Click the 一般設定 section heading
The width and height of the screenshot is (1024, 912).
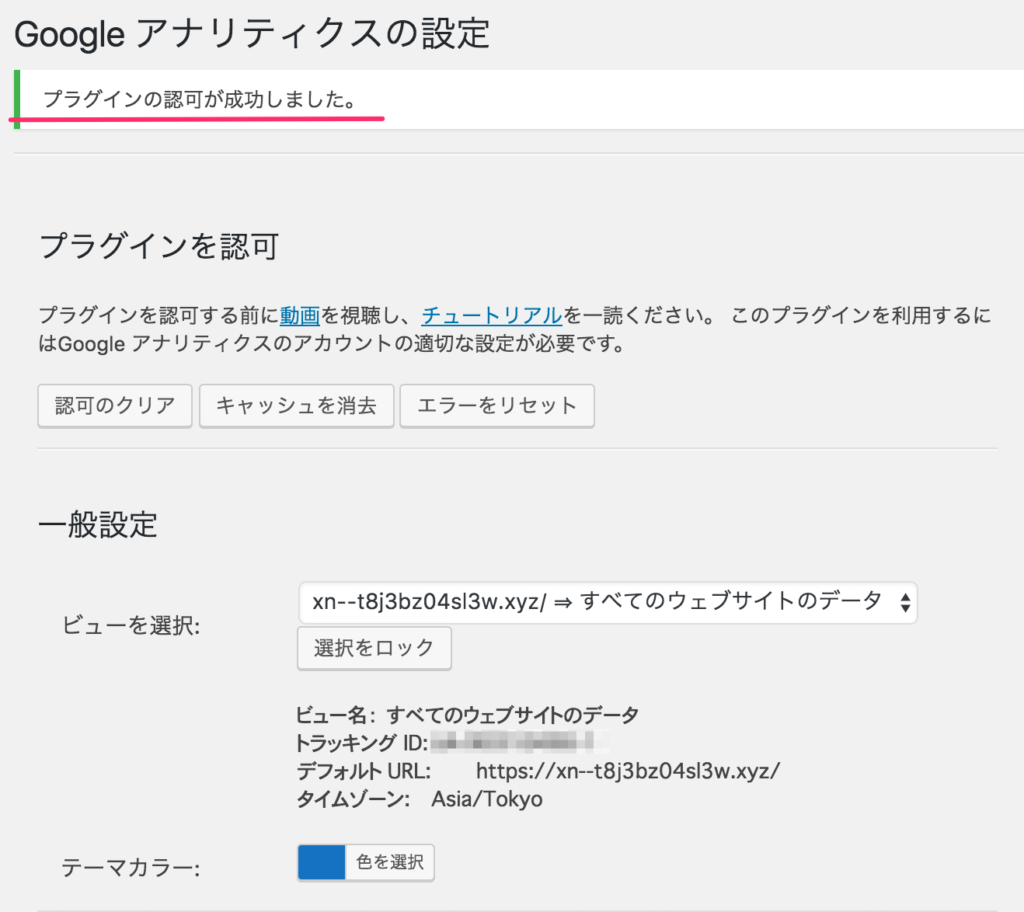[98, 524]
